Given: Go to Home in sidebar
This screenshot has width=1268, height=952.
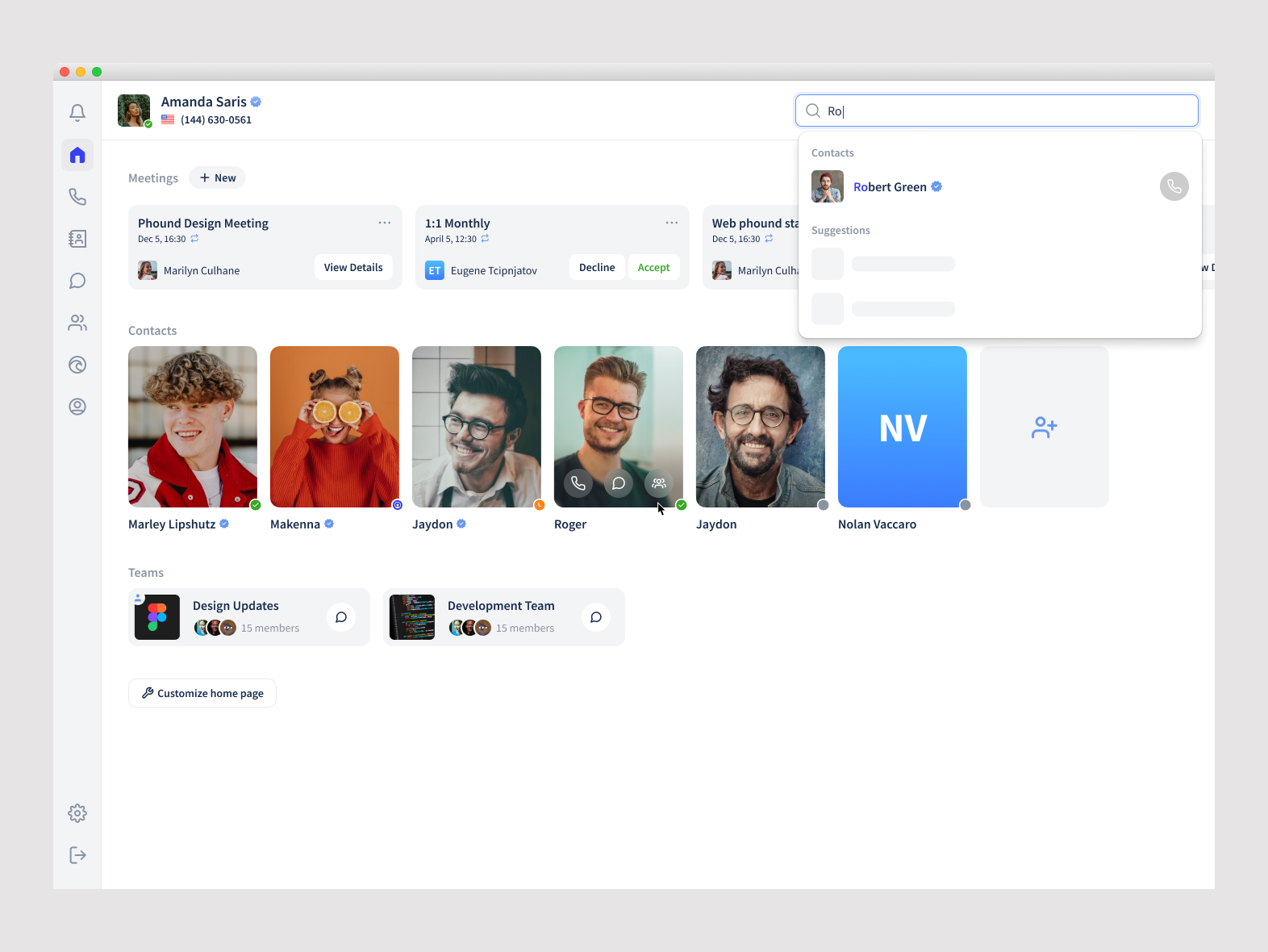Looking at the screenshot, I should click(77, 155).
